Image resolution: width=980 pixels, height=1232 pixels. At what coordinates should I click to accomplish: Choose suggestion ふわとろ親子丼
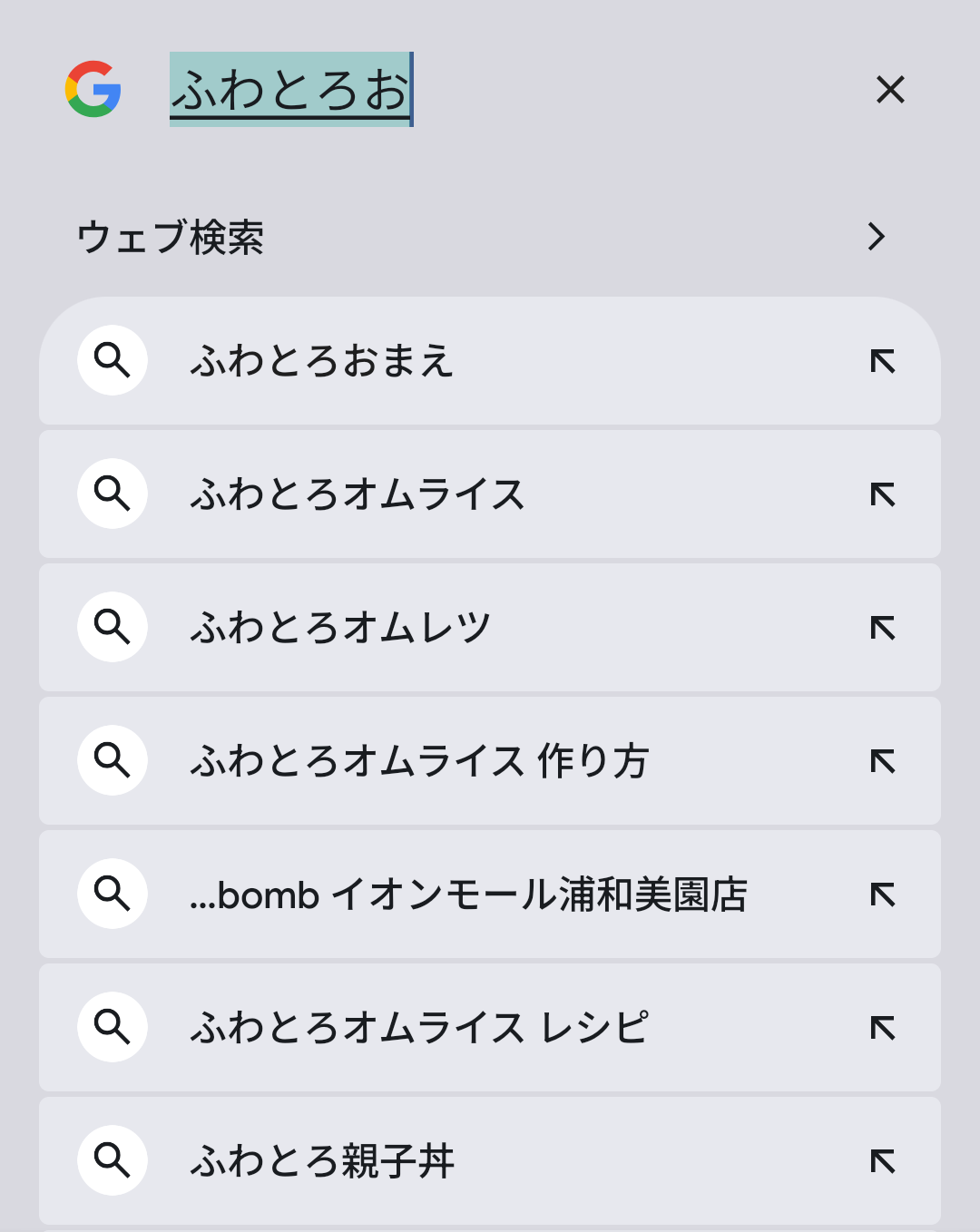pyautogui.click(x=490, y=1161)
